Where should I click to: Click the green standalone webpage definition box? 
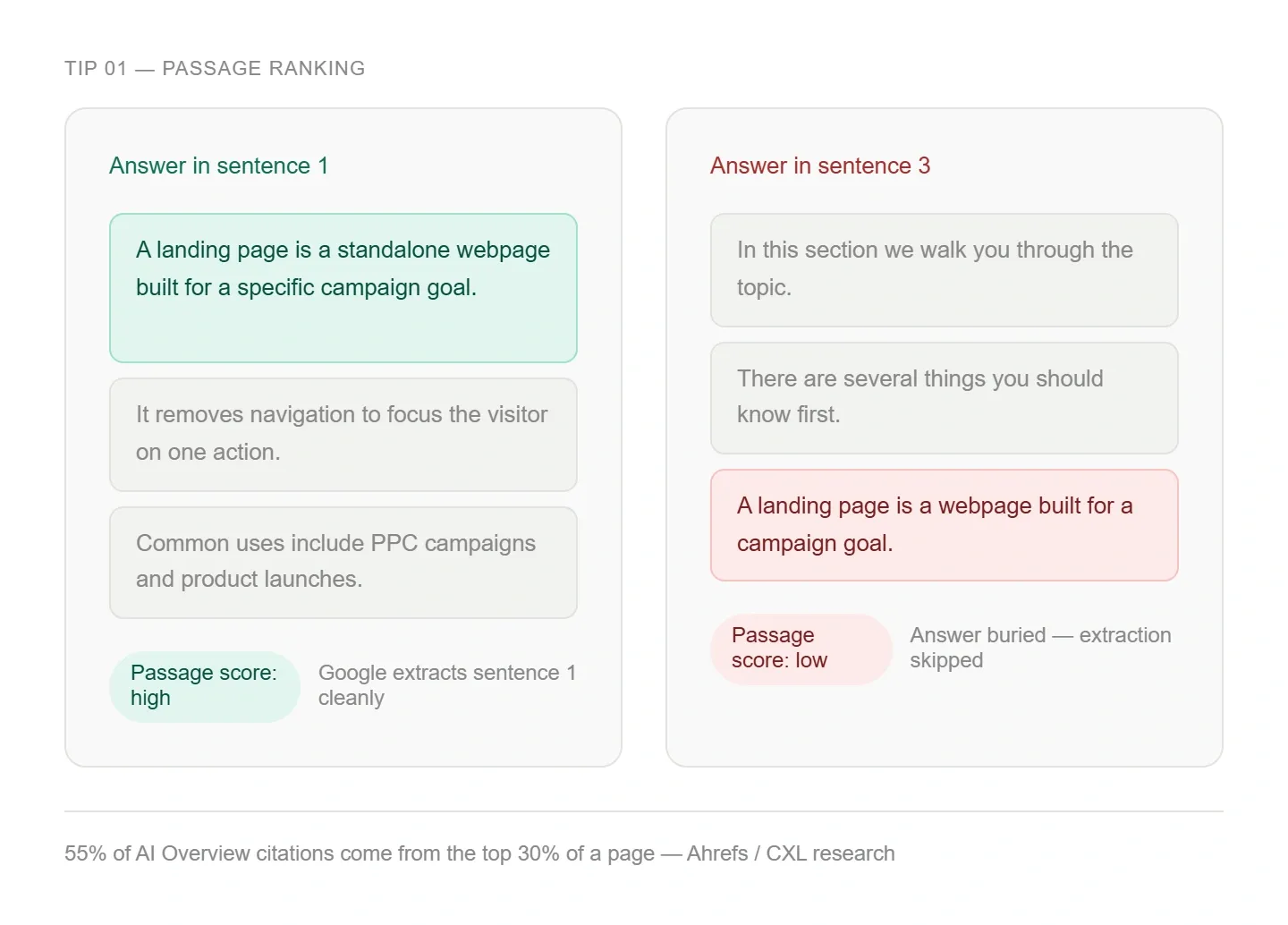point(343,287)
